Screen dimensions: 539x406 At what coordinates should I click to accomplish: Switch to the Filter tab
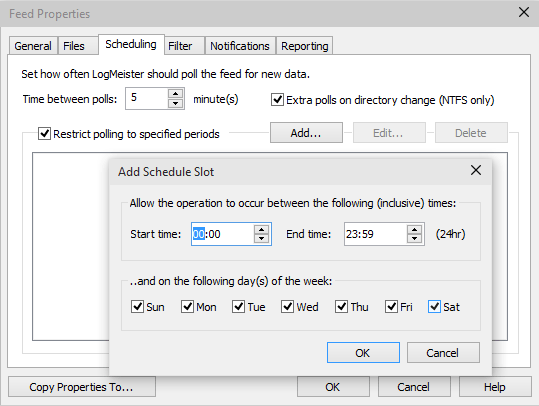pos(180,46)
